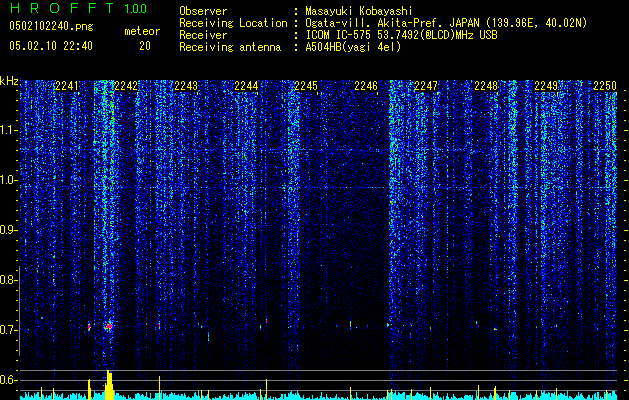Select the Ogata-vill. Akita-Pref. JAPAN location text
Viewport: 629px width, 400px height.
(446, 23)
